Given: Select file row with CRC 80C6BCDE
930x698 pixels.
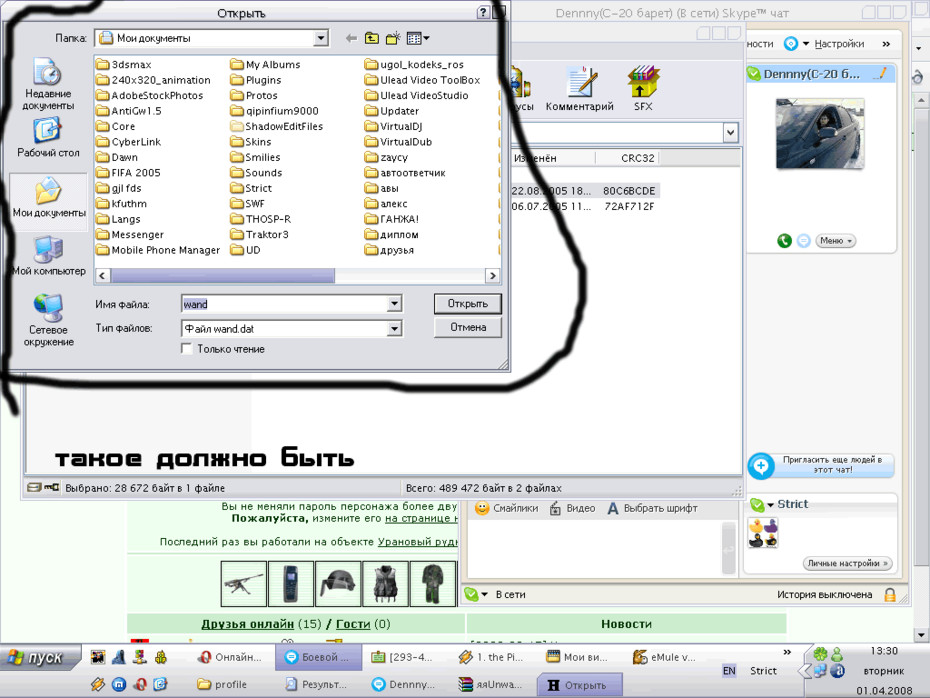Looking at the screenshot, I should [585, 191].
